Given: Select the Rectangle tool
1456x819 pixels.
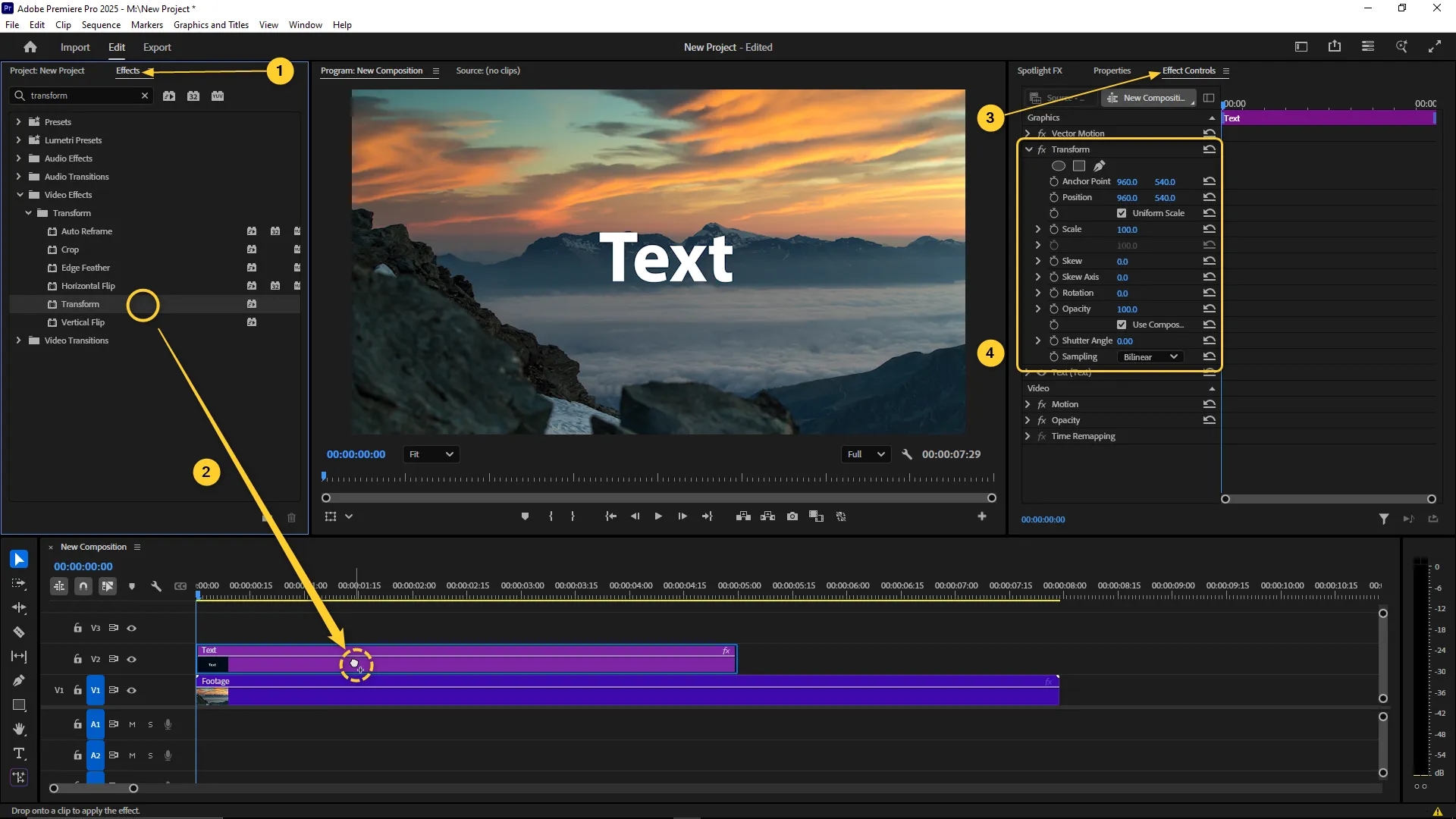Looking at the screenshot, I should tap(19, 705).
